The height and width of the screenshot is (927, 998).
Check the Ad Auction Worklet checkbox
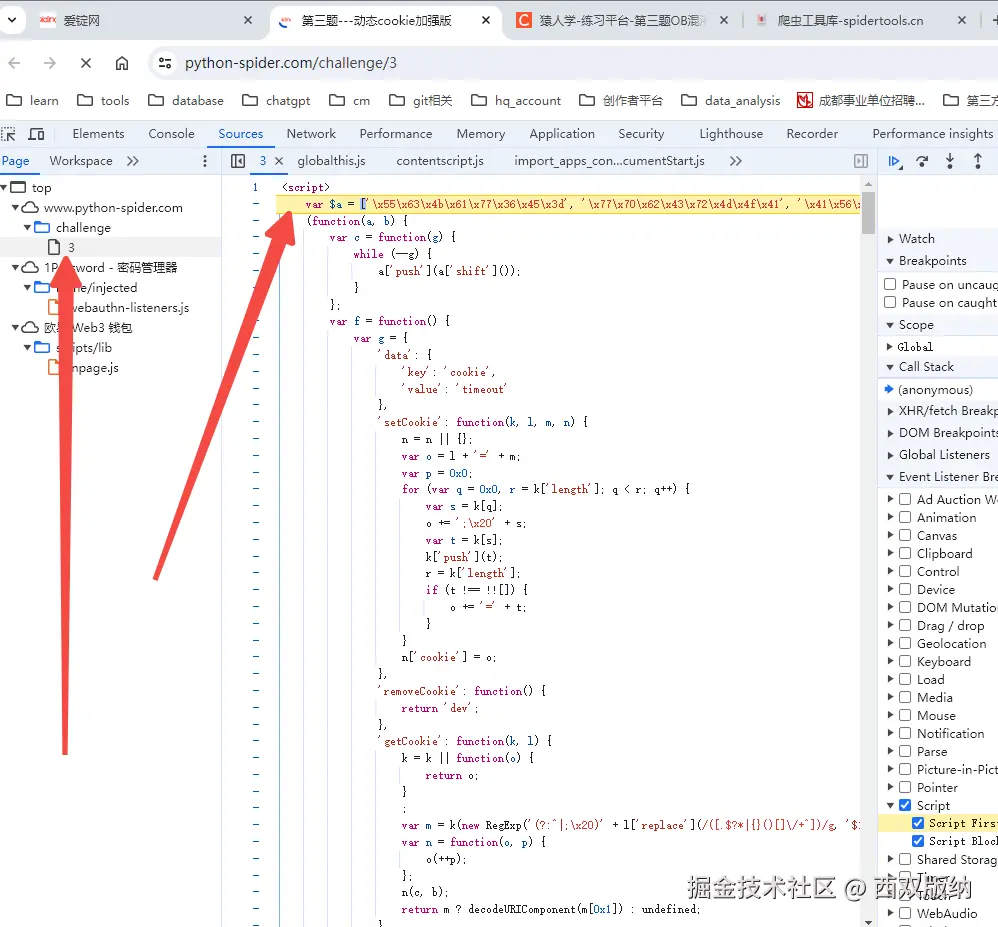coord(904,499)
